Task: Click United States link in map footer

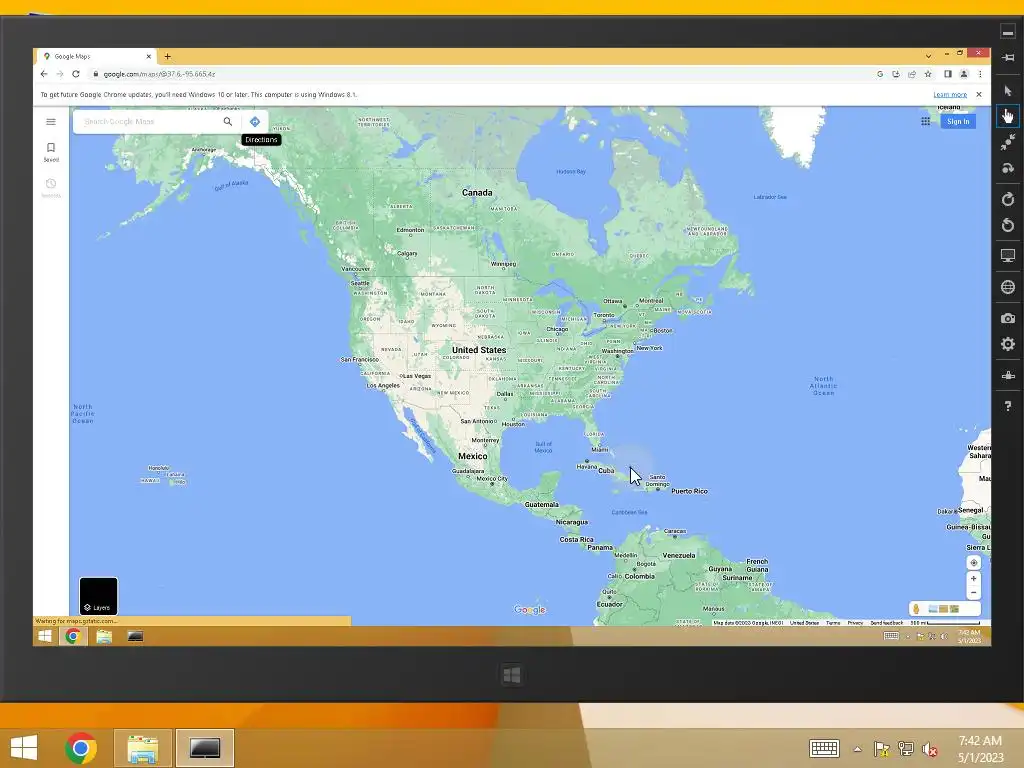Action: [804, 623]
